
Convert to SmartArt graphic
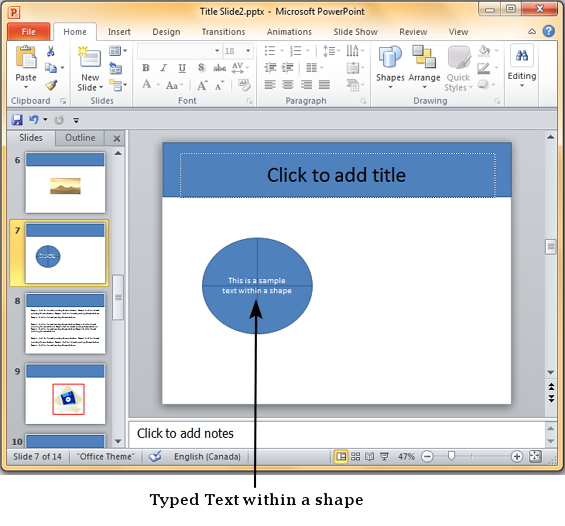[x=355, y=85]
